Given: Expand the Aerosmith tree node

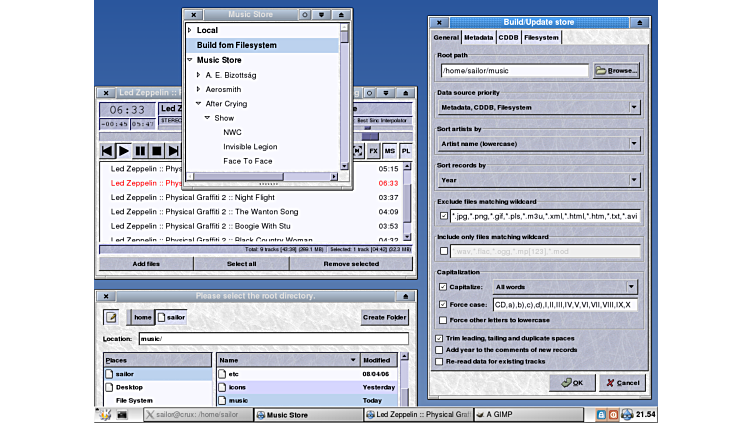Looking at the screenshot, I should [x=198, y=89].
